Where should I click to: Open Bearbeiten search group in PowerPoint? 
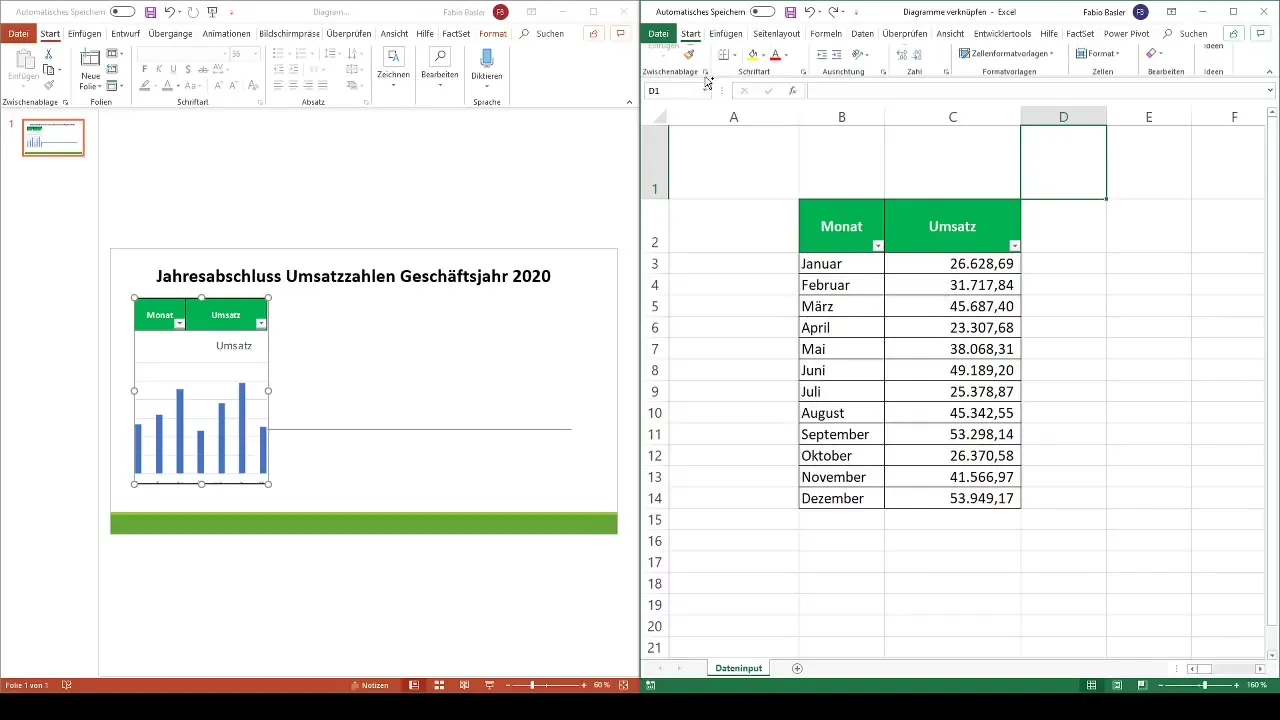click(440, 64)
